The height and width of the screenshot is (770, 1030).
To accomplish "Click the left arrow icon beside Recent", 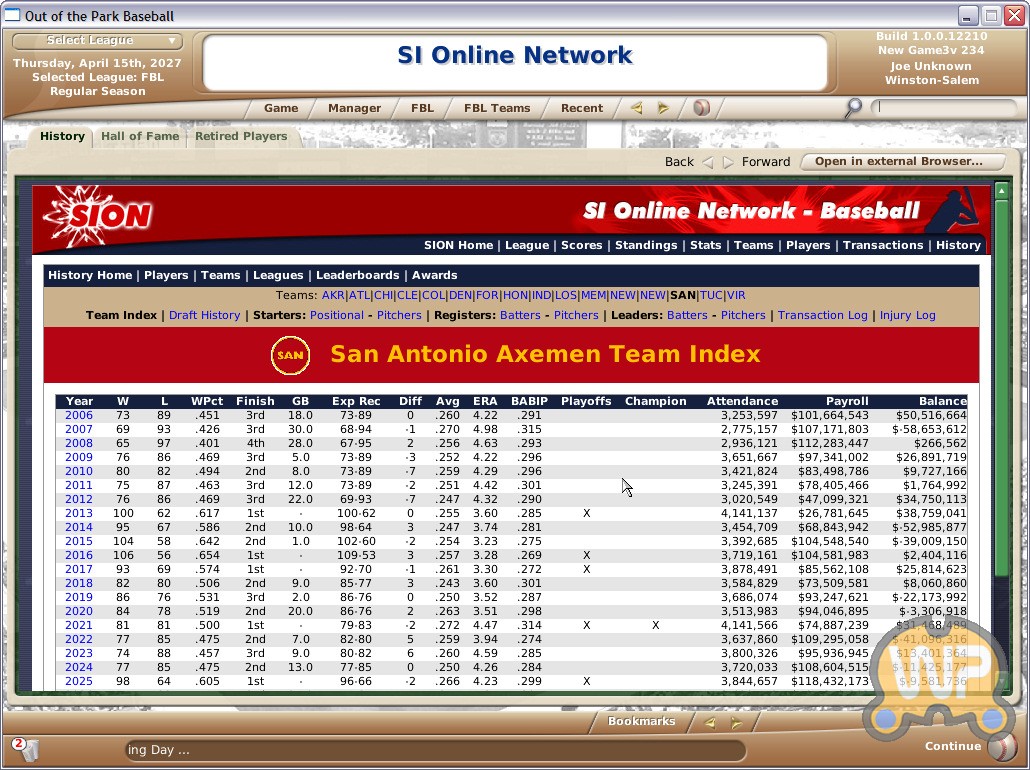I will 636,108.
